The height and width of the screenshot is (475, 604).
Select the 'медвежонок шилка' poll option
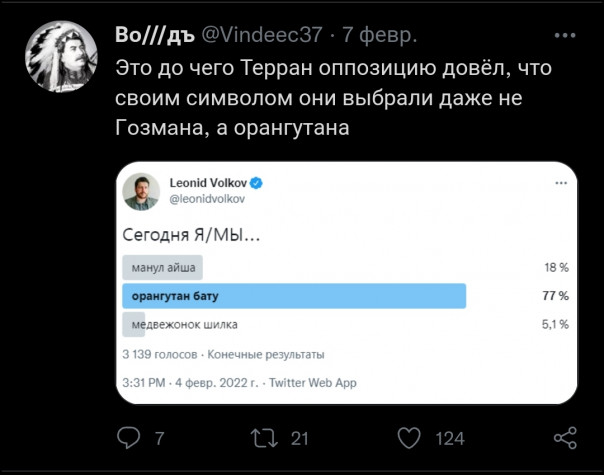[x=180, y=324]
